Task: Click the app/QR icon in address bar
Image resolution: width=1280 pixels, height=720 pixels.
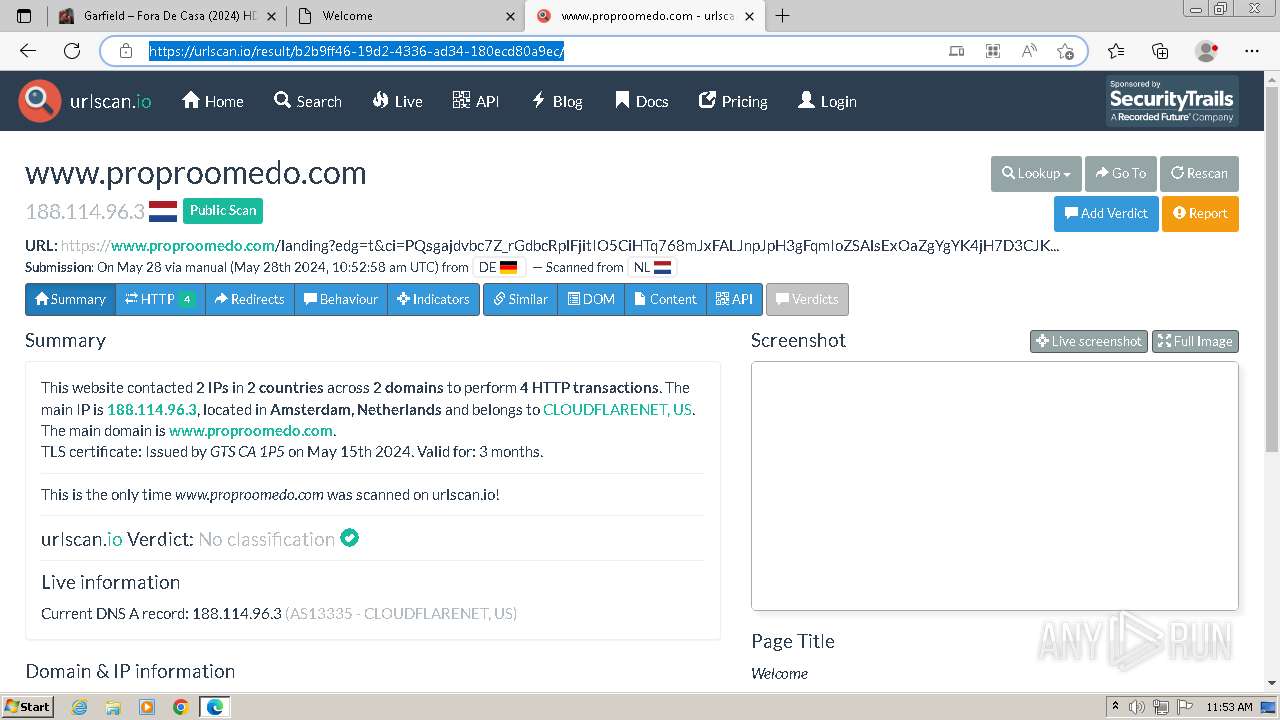Action: point(993,51)
